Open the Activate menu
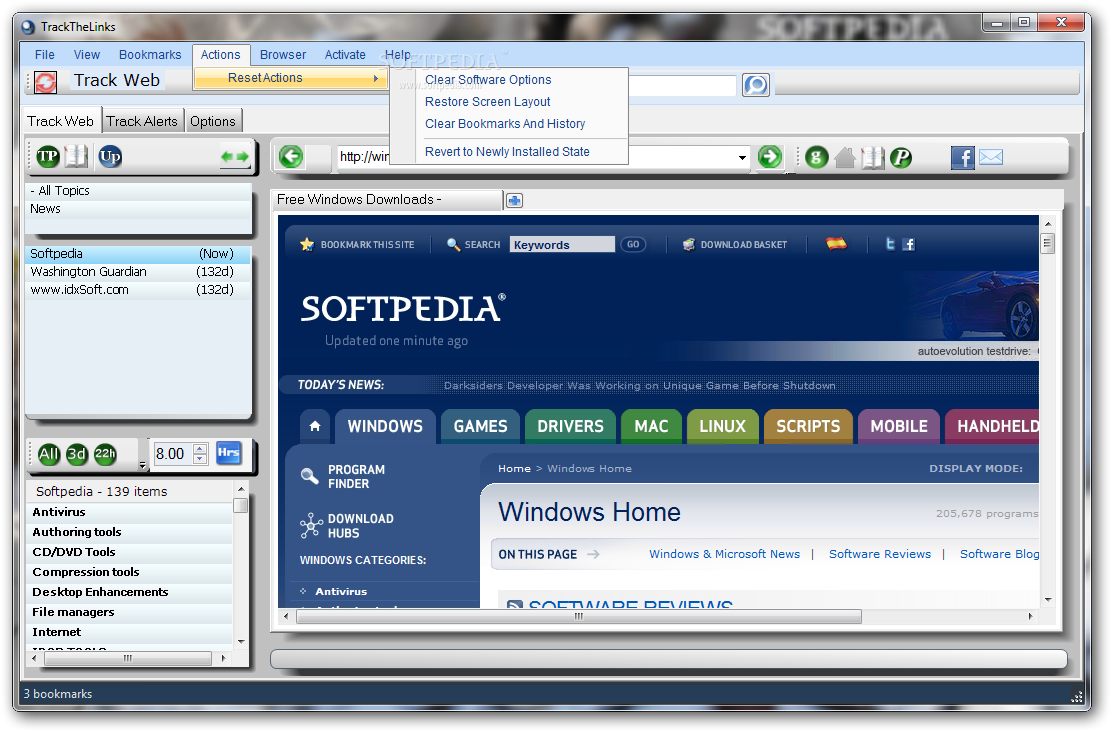 click(345, 55)
